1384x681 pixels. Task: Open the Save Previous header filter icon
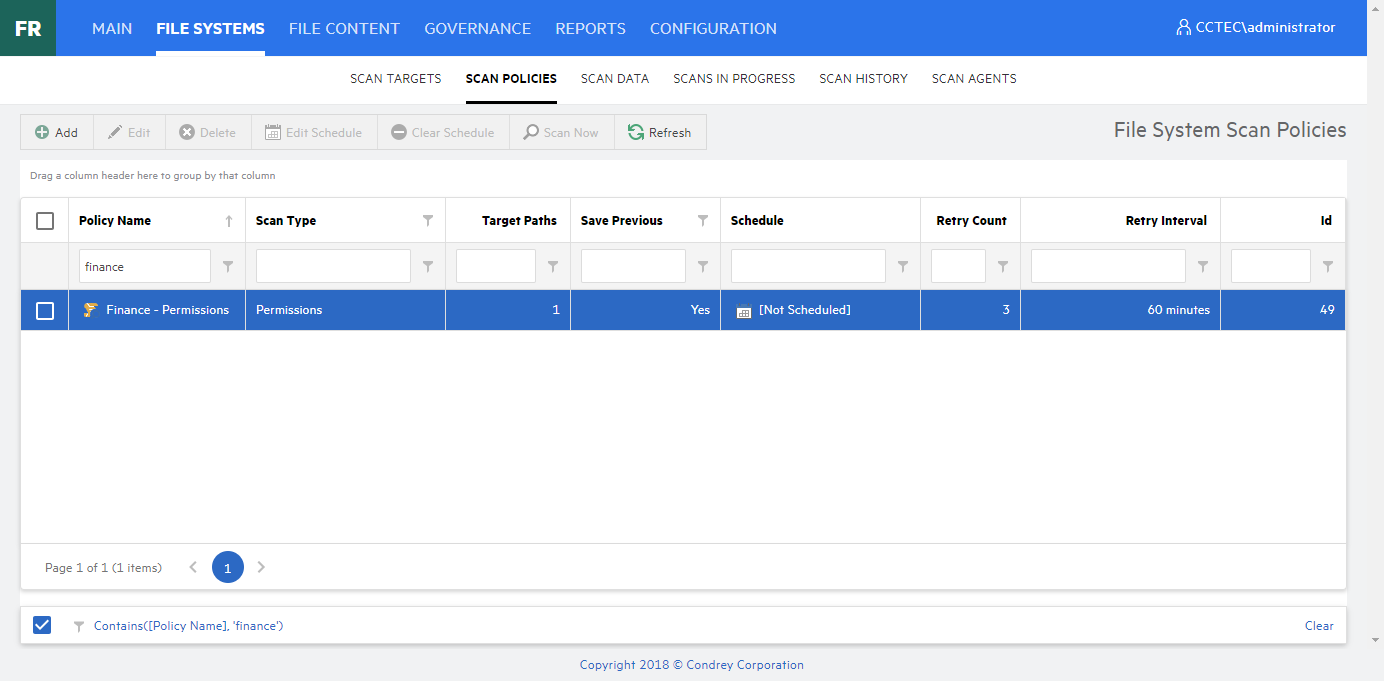703,220
